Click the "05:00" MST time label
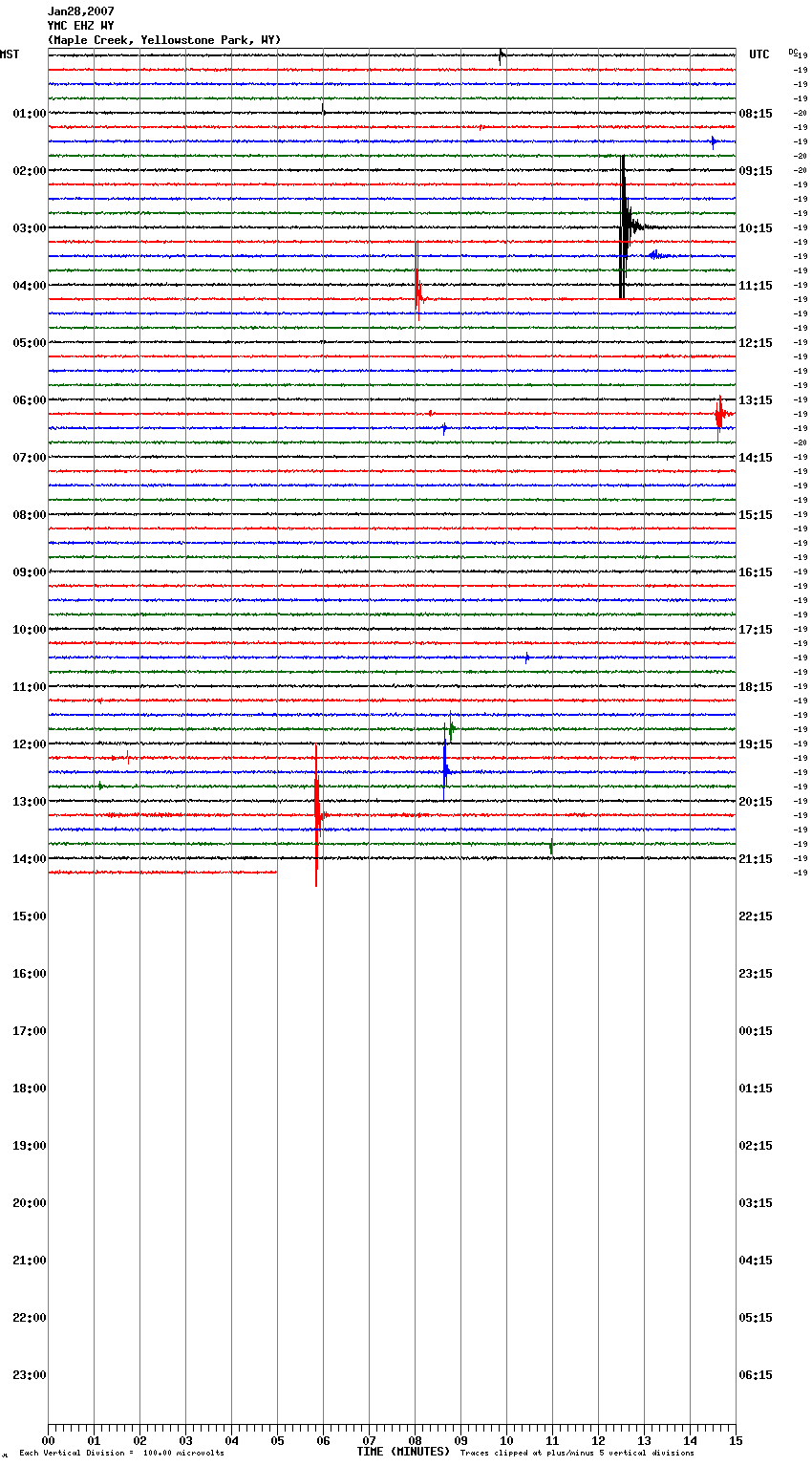 point(30,343)
